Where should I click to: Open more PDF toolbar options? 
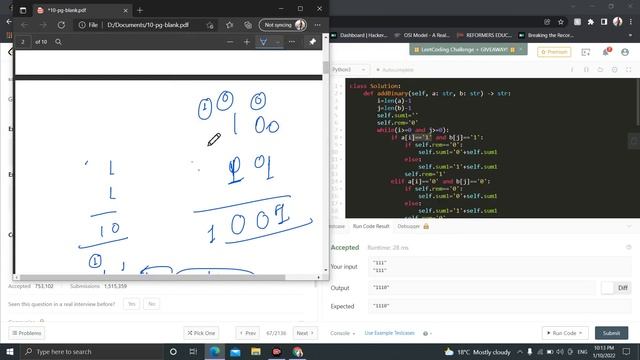(292, 42)
